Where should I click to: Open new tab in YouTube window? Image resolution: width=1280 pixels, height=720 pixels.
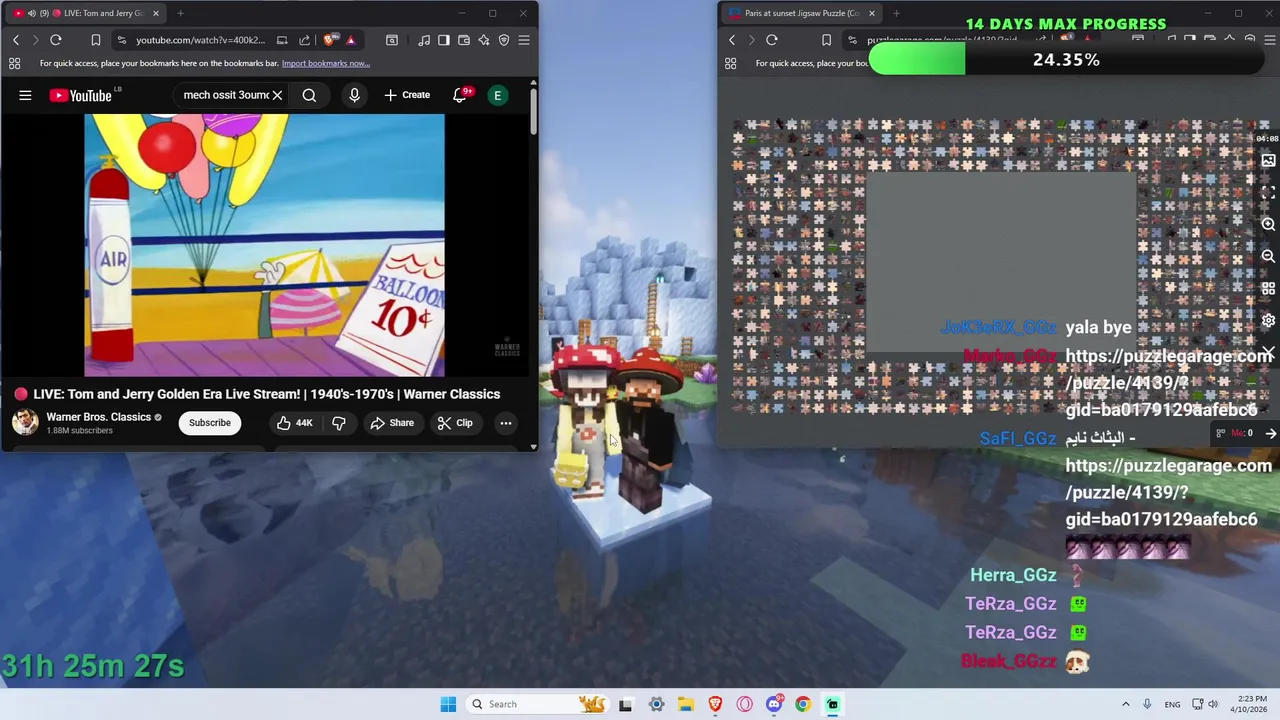click(x=180, y=13)
